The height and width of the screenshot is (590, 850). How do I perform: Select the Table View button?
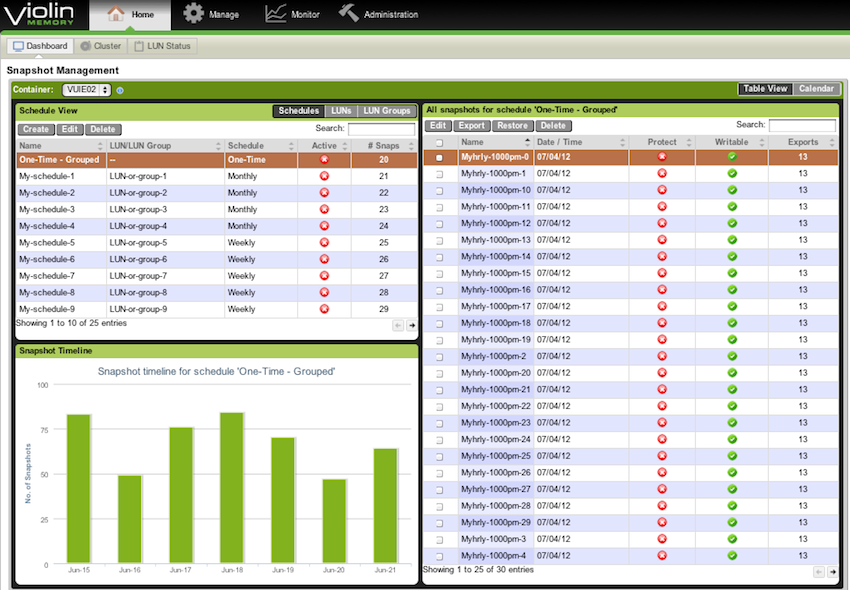click(765, 88)
